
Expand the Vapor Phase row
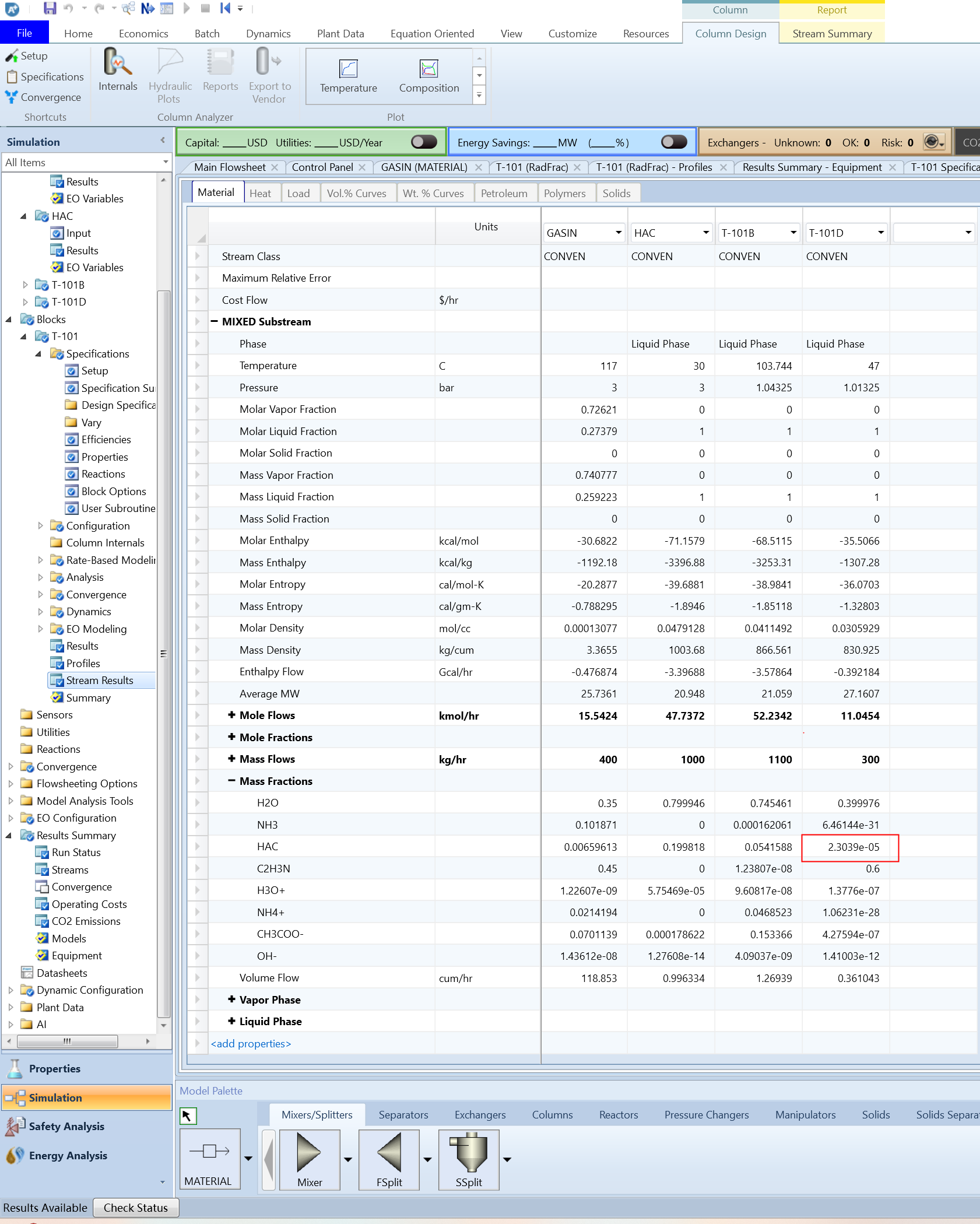[x=231, y=999]
